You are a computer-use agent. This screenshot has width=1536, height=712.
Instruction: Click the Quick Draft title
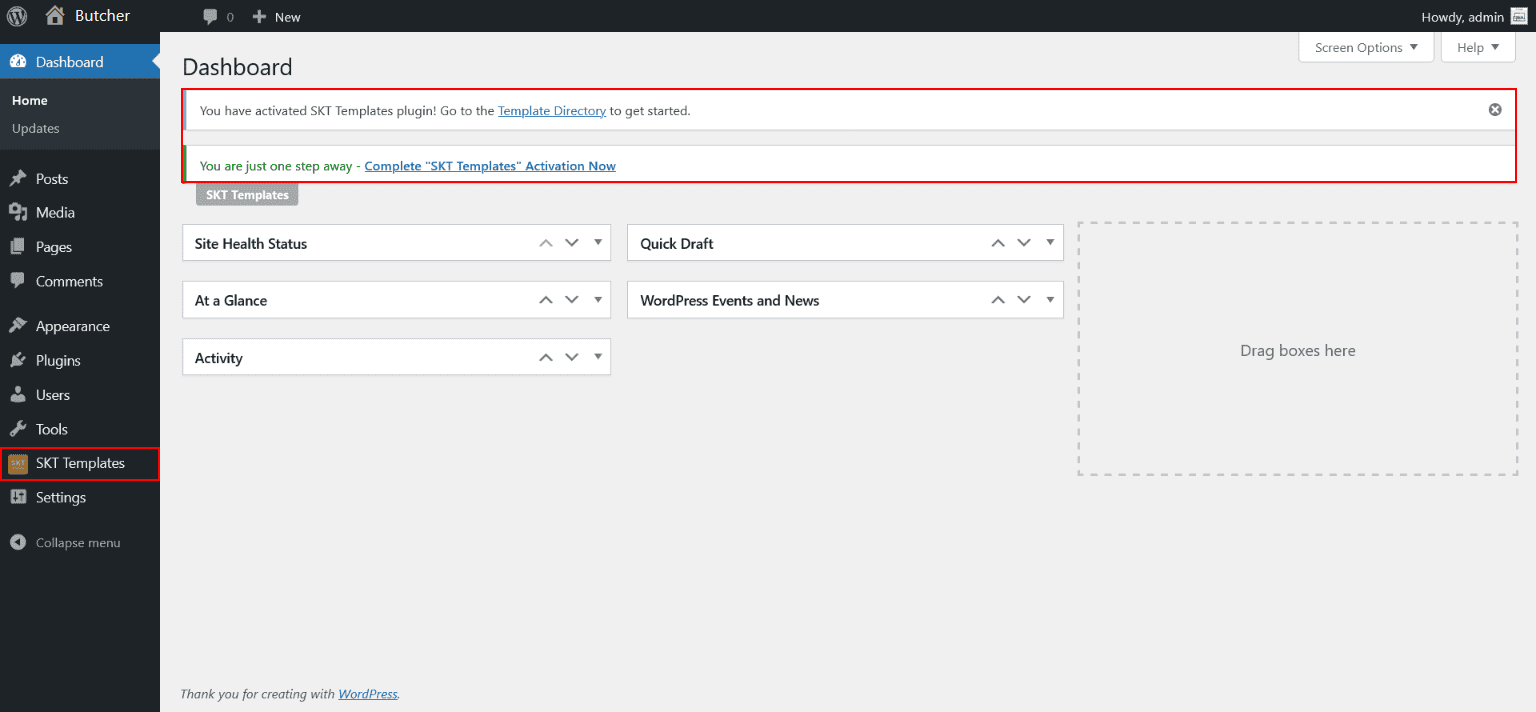(677, 244)
